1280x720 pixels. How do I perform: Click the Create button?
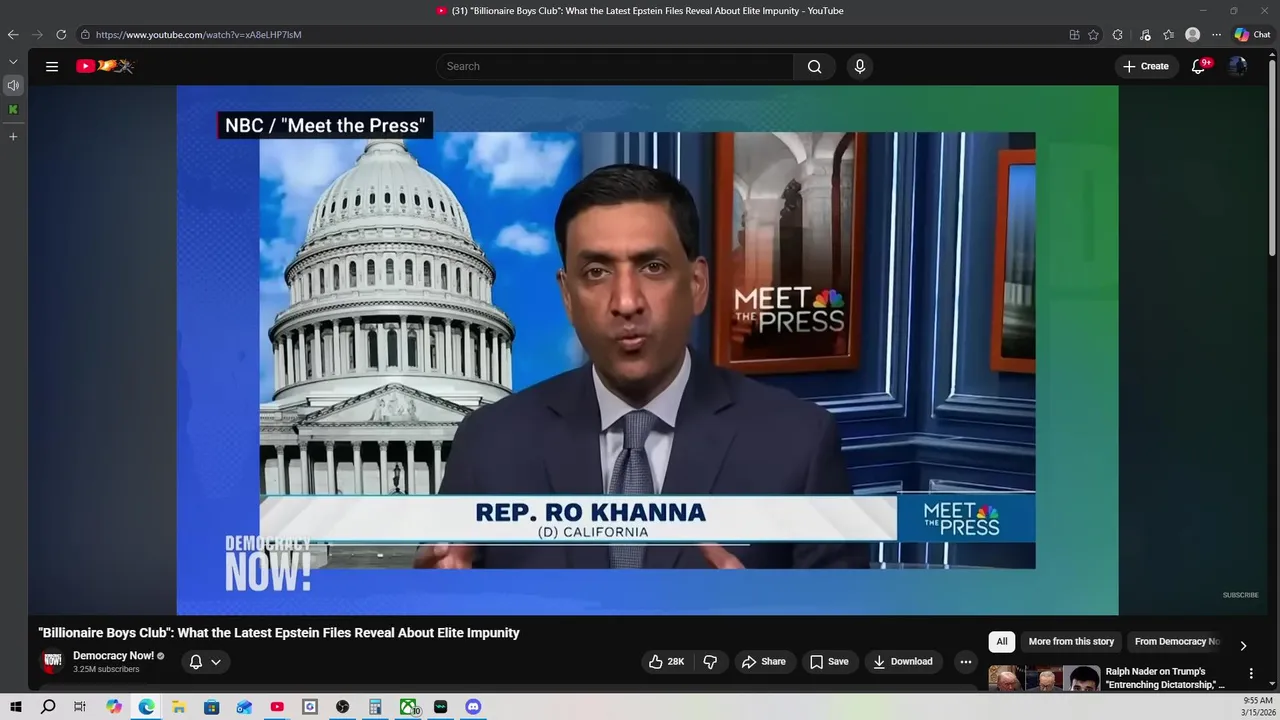pos(1146,66)
